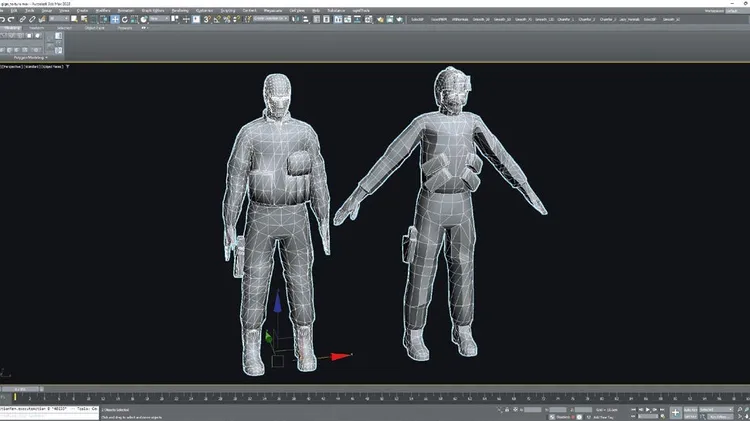Choose the Select and Move tool
Screen dimensions: 750x421
click(114, 18)
